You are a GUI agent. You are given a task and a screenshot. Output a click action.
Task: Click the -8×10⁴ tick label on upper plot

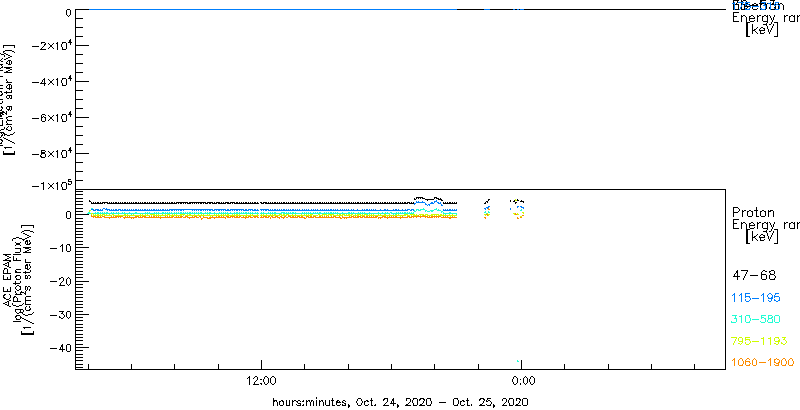[x=51, y=153]
